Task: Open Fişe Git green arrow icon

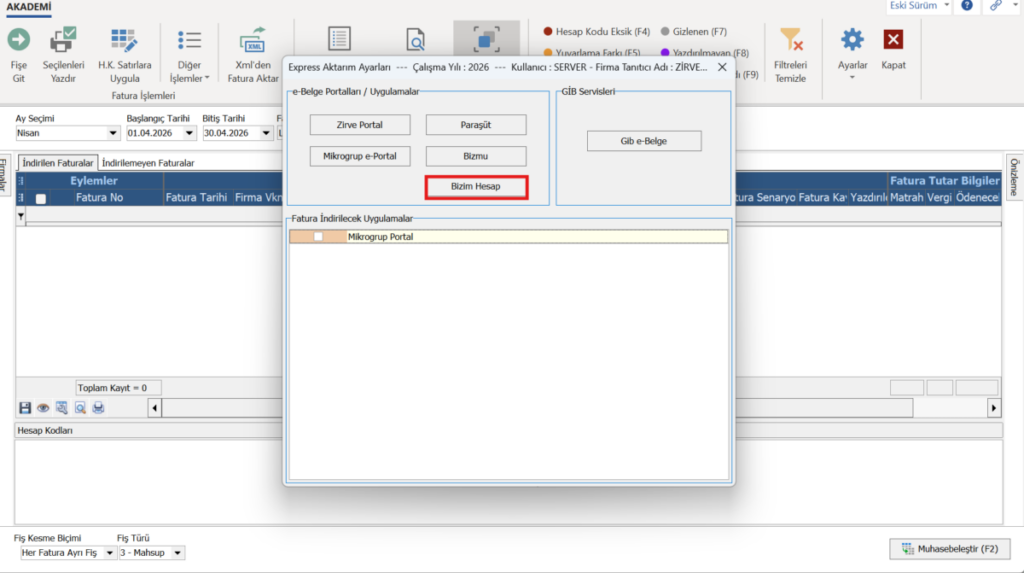Action: (x=18, y=40)
